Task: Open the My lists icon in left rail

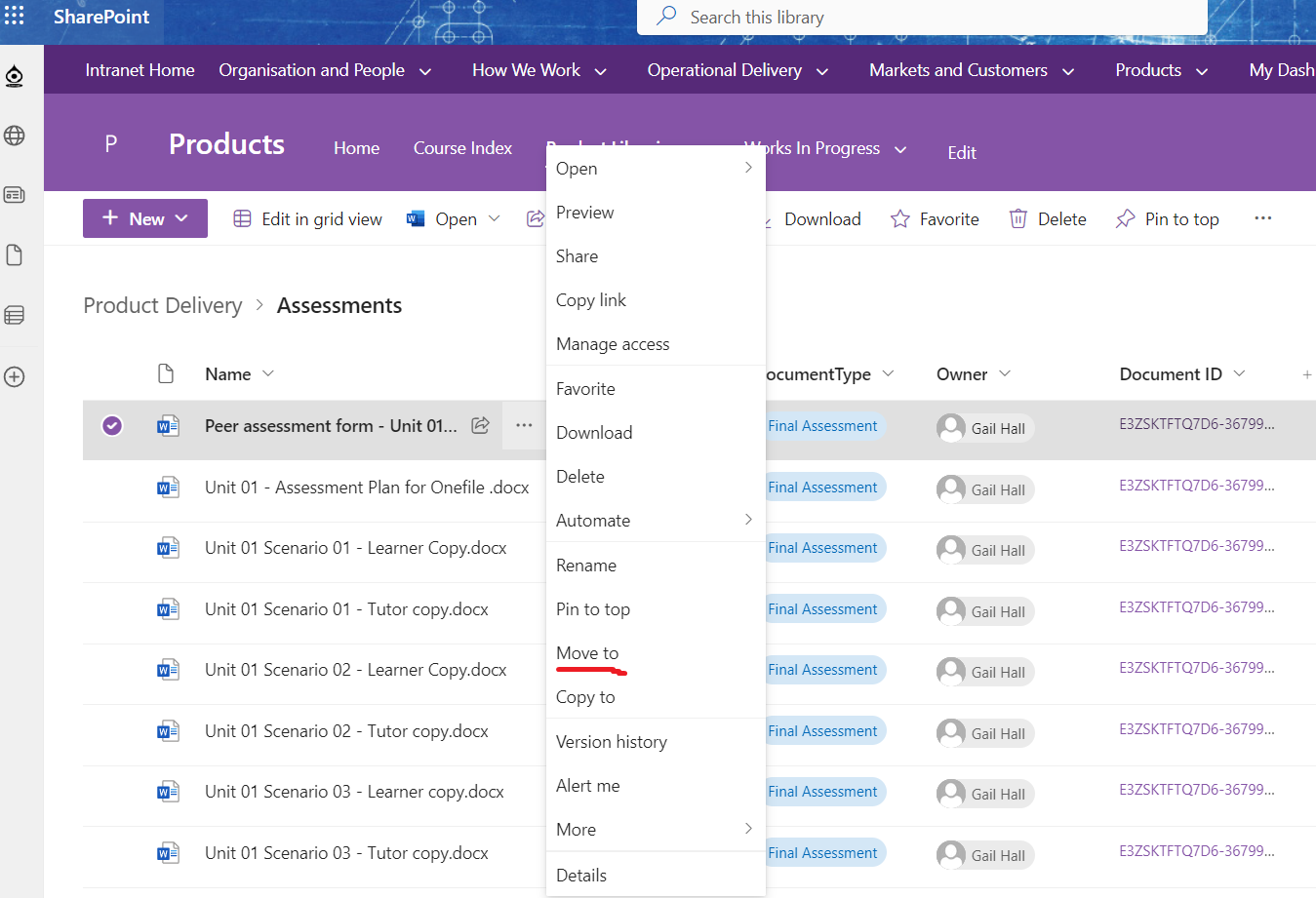Action: click(15, 315)
